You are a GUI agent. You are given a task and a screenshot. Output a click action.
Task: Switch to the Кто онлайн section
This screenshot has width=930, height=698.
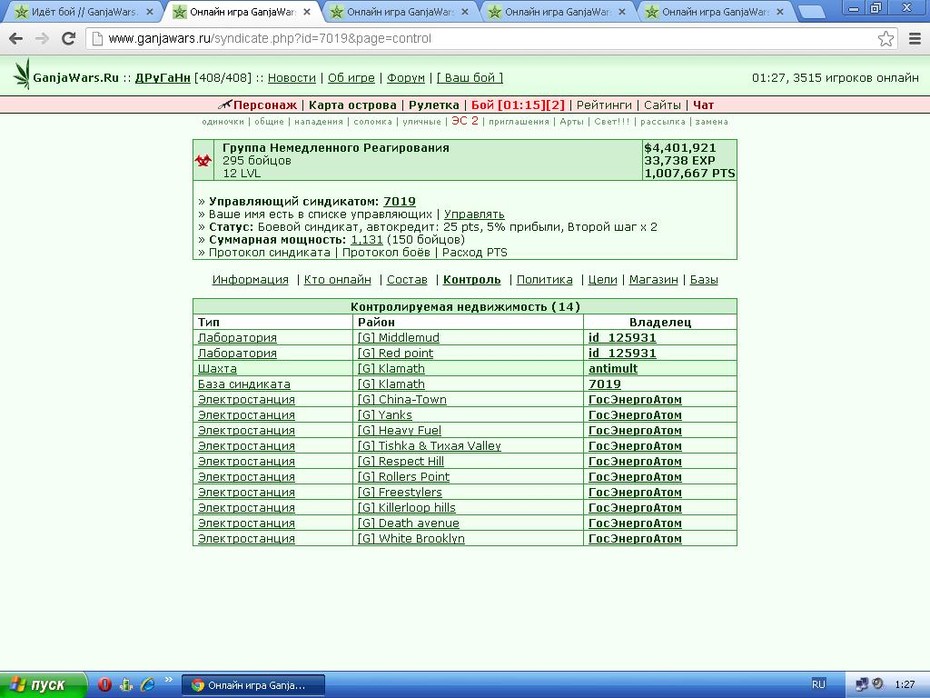click(337, 279)
